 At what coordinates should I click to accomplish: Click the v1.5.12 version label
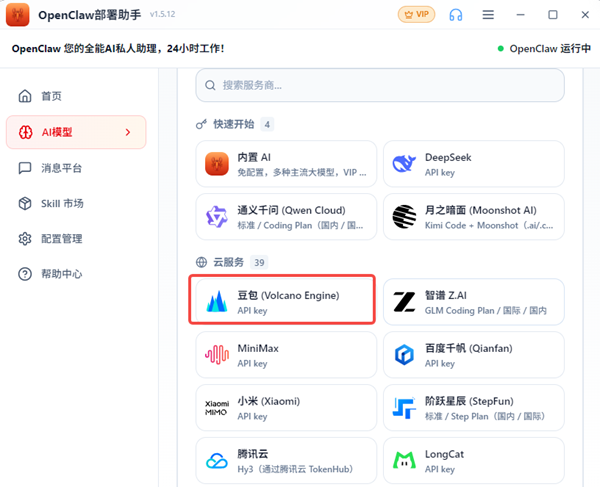point(162,14)
